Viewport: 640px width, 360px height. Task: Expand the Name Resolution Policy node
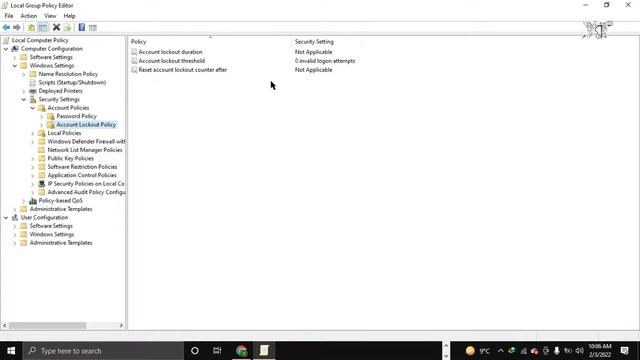point(24,74)
